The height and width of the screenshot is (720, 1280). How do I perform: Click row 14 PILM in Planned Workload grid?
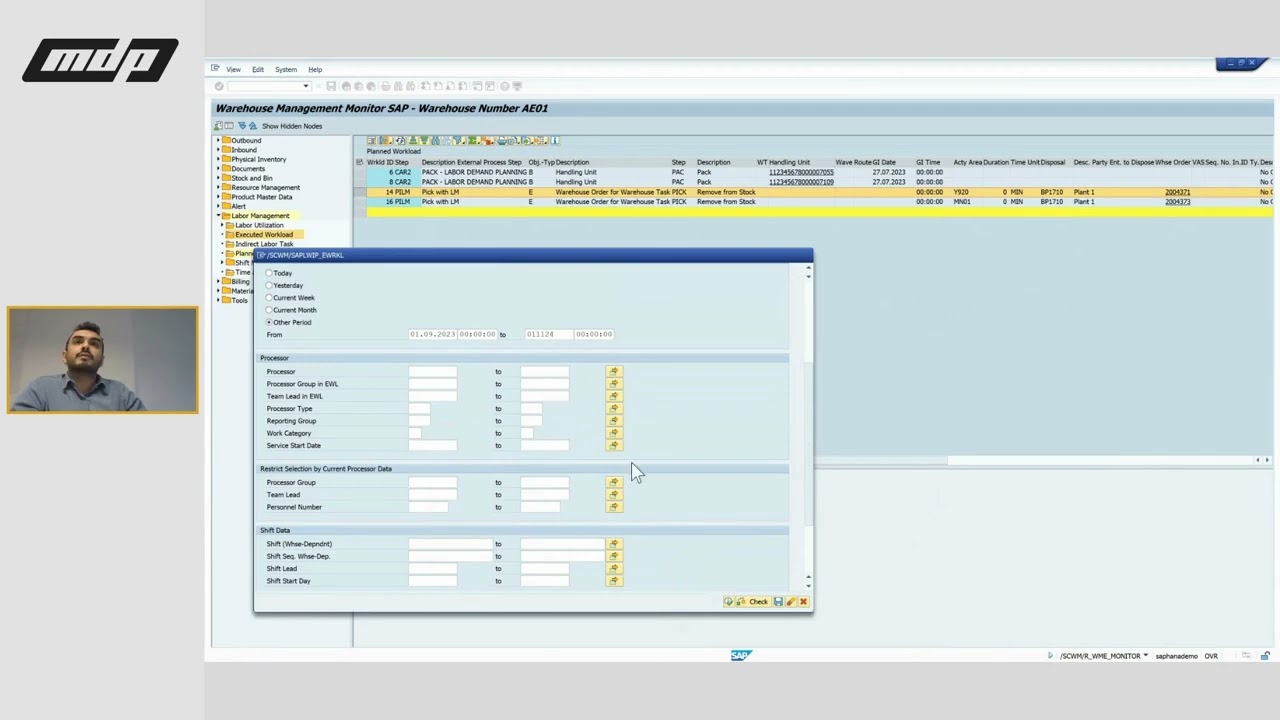(x=812, y=192)
